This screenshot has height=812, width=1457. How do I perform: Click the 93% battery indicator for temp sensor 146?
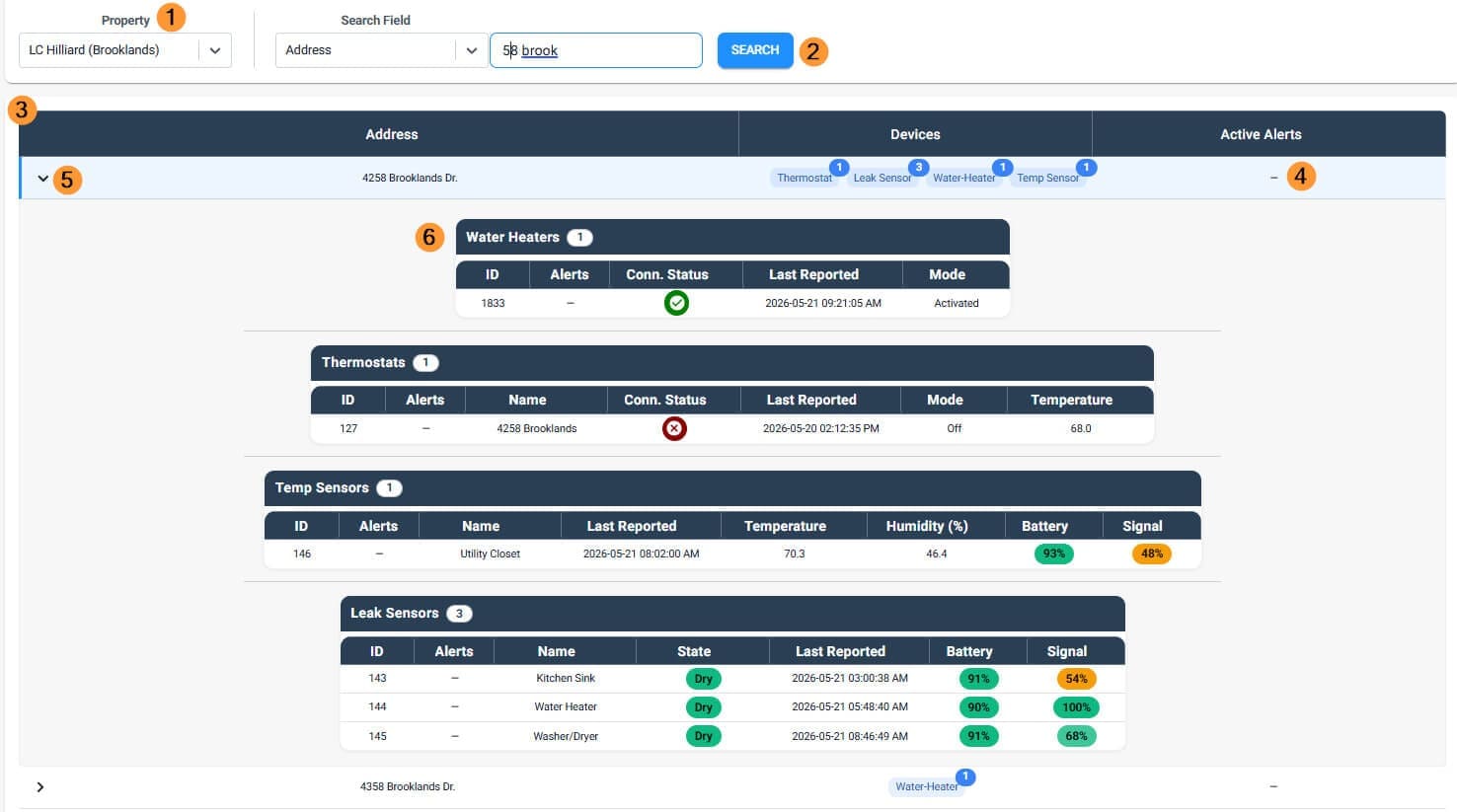point(1054,554)
